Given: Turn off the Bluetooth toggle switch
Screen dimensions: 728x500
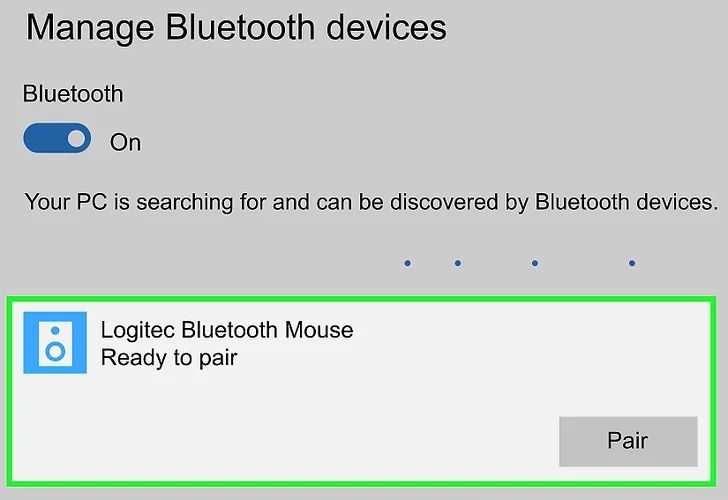Looking at the screenshot, I should pyautogui.click(x=57, y=140).
